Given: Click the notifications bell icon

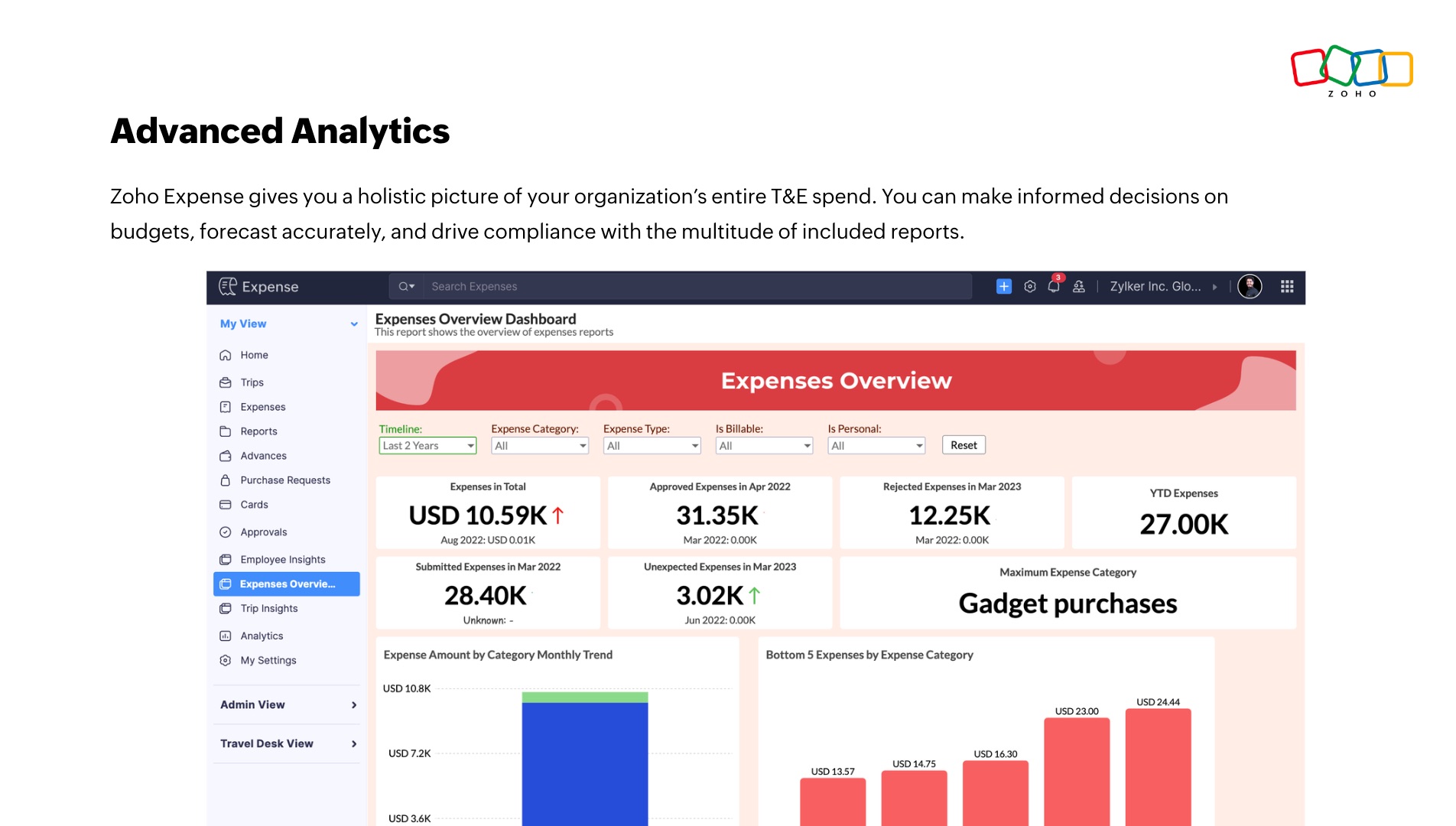Looking at the screenshot, I should pos(1054,286).
